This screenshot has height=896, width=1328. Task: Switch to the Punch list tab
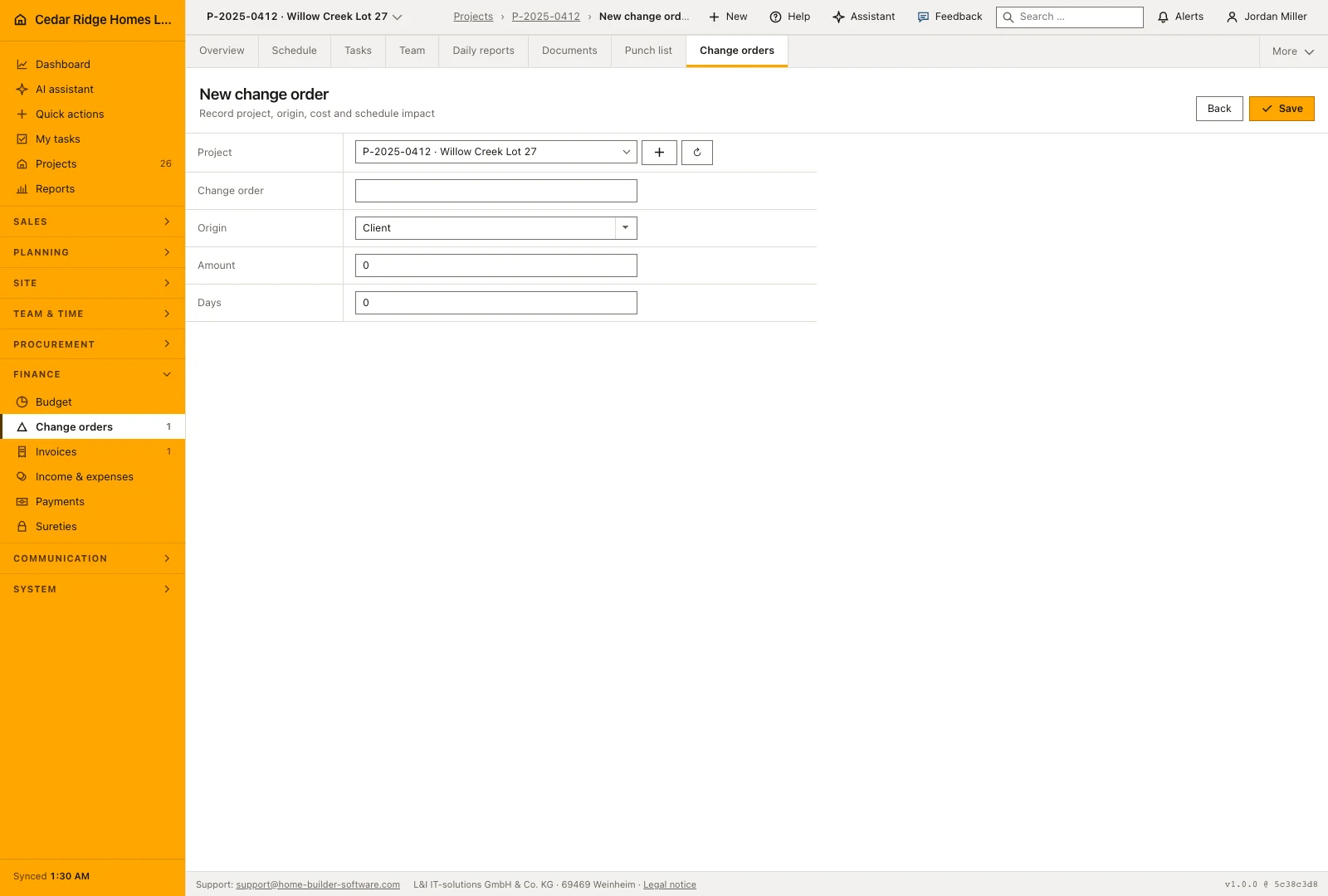point(648,51)
